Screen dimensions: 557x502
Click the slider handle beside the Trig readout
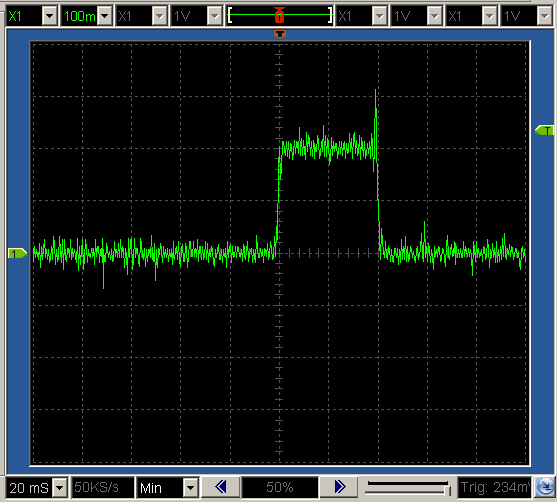448,491
